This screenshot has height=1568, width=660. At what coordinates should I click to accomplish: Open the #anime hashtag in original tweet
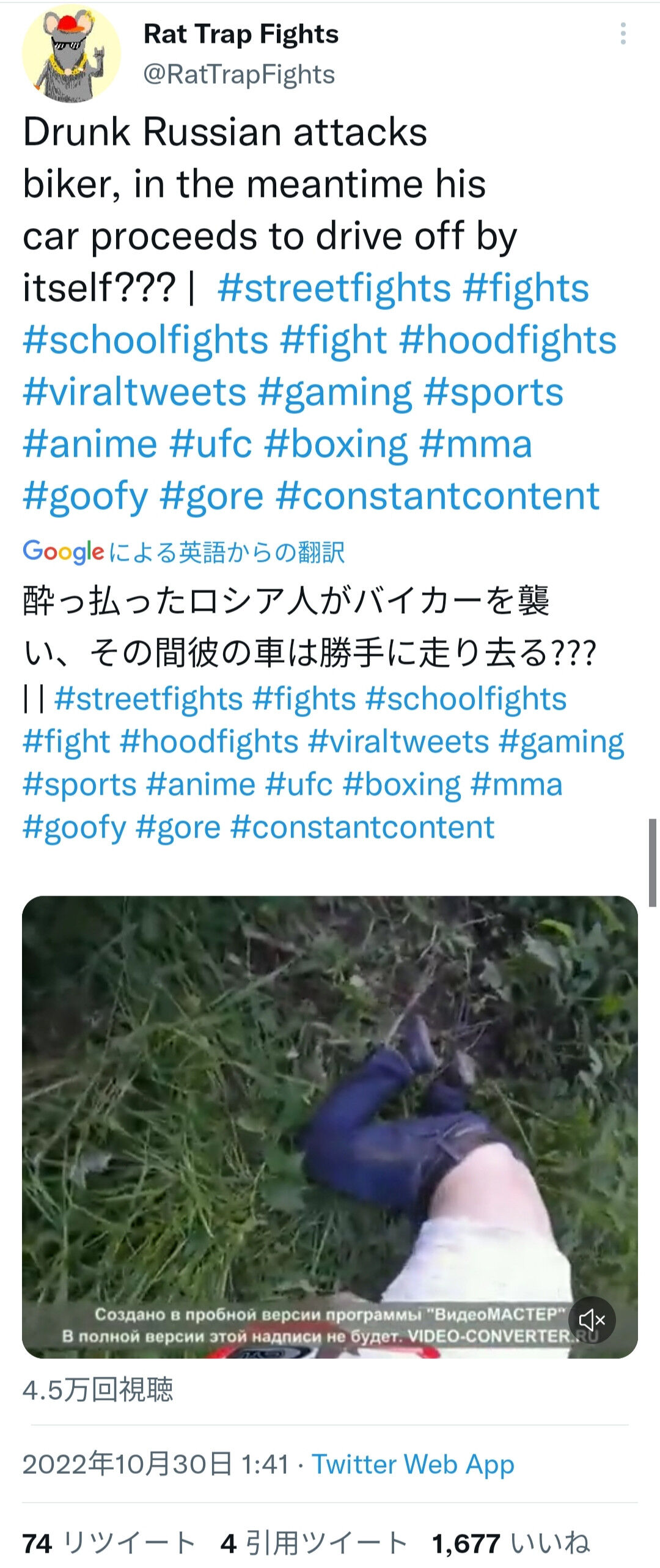tap(90, 444)
